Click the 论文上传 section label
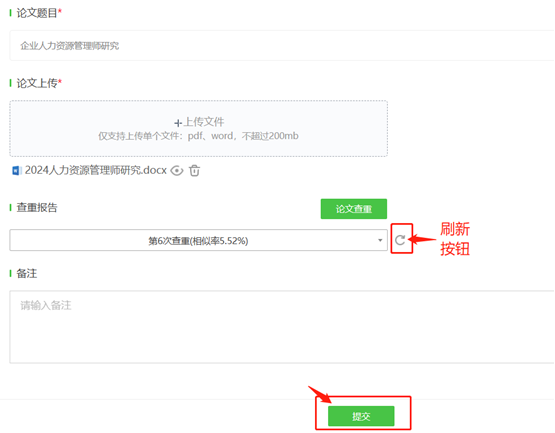 (37, 83)
